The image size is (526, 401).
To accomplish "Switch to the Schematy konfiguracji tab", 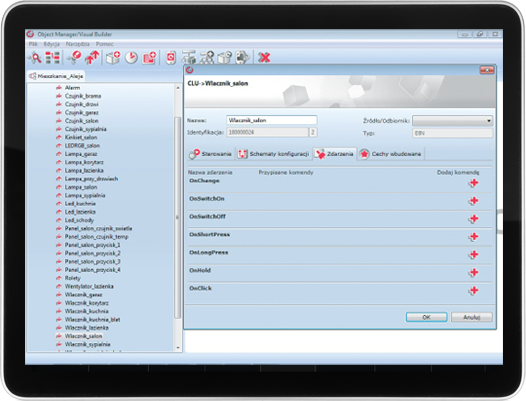I will [x=273, y=154].
